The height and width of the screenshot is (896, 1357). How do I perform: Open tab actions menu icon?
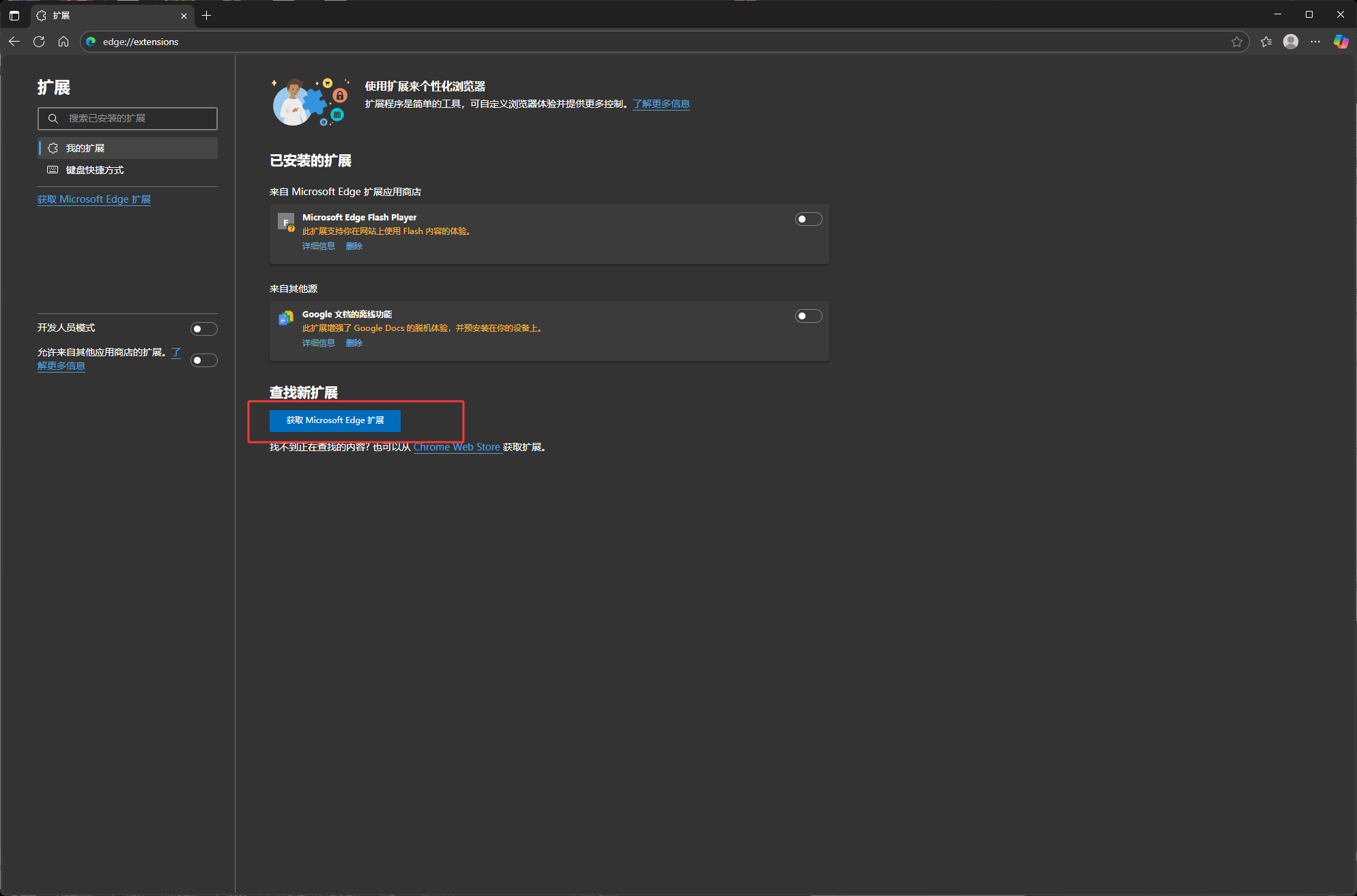tap(14, 15)
